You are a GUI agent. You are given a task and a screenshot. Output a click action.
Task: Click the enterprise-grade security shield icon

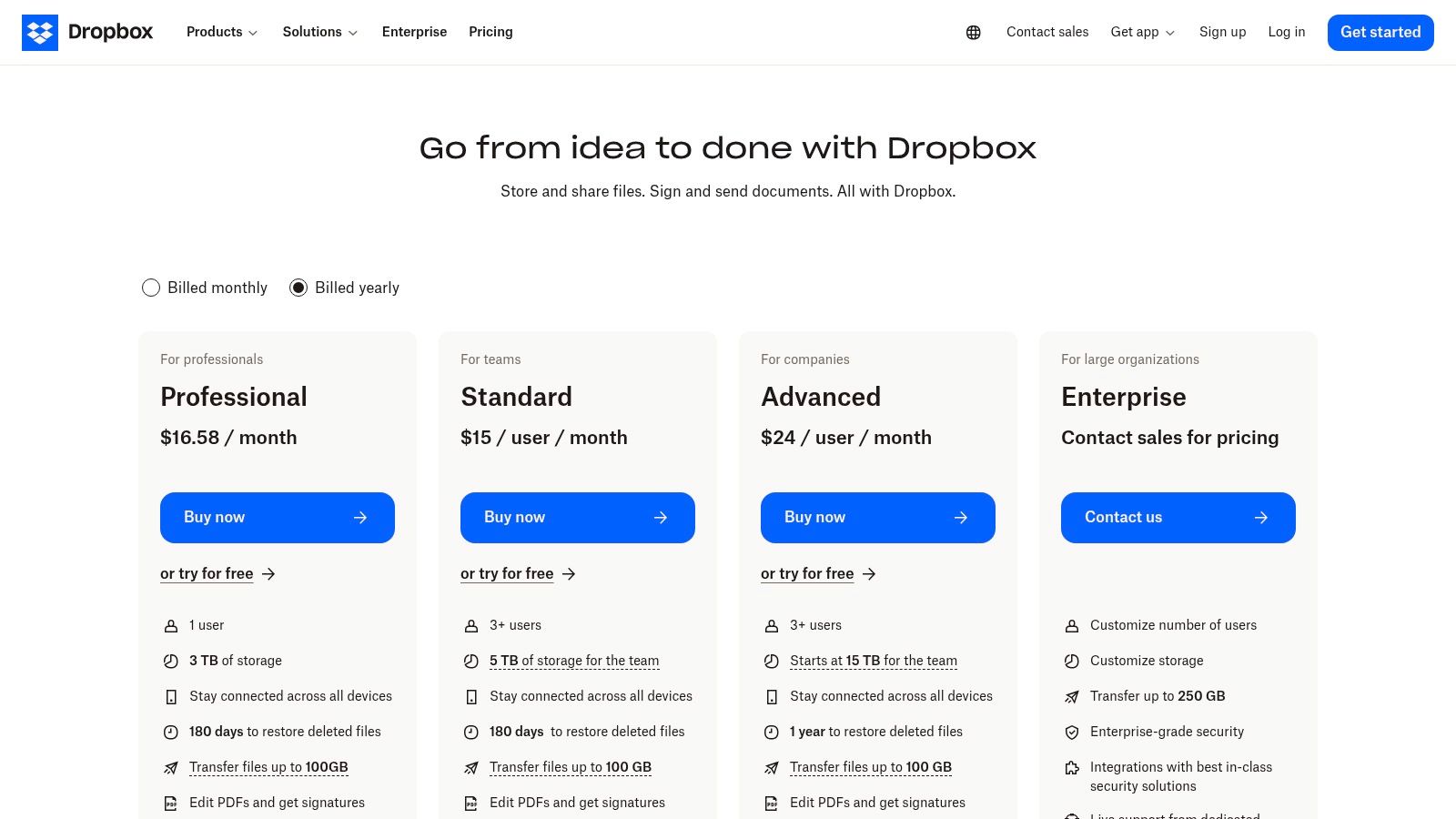[1072, 732]
